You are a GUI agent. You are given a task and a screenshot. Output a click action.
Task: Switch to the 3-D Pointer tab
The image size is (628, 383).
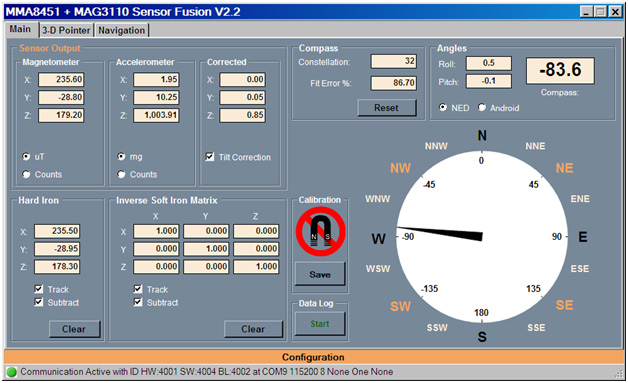click(x=66, y=30)
